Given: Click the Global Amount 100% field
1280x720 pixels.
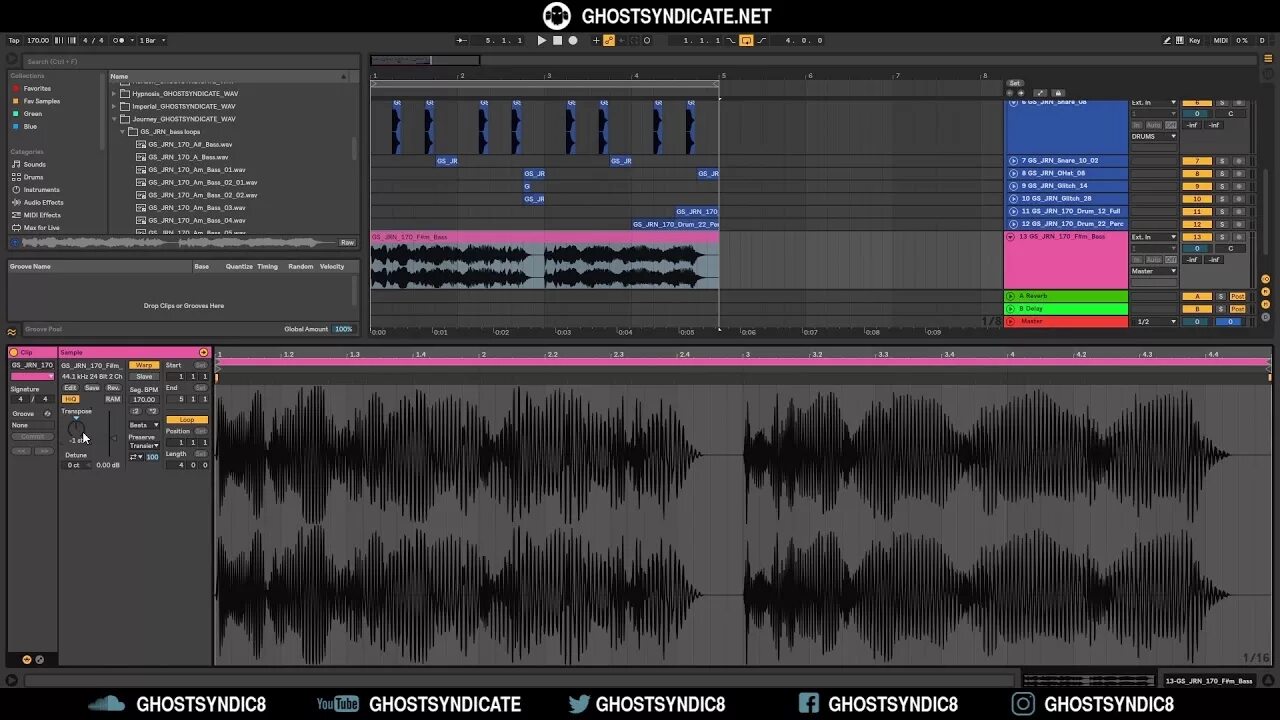Looking at the screenshot, I should coord(343,329).
